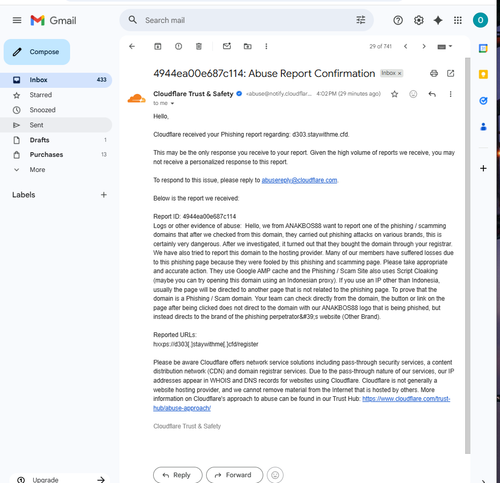Click the Report ID 4944ea00e687c114 text
This screenshot has width=500, height=483.
point(195,217)
